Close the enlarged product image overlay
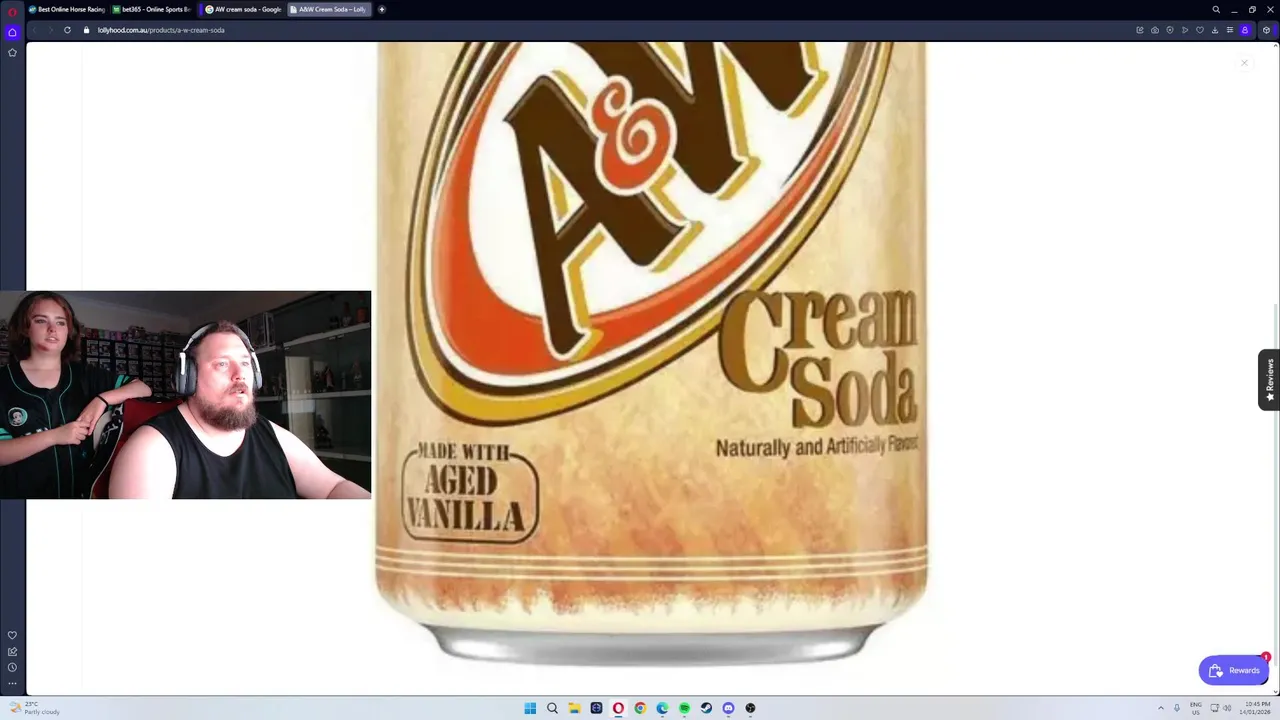1280x720 pixels. click(x=1244, y=63)
